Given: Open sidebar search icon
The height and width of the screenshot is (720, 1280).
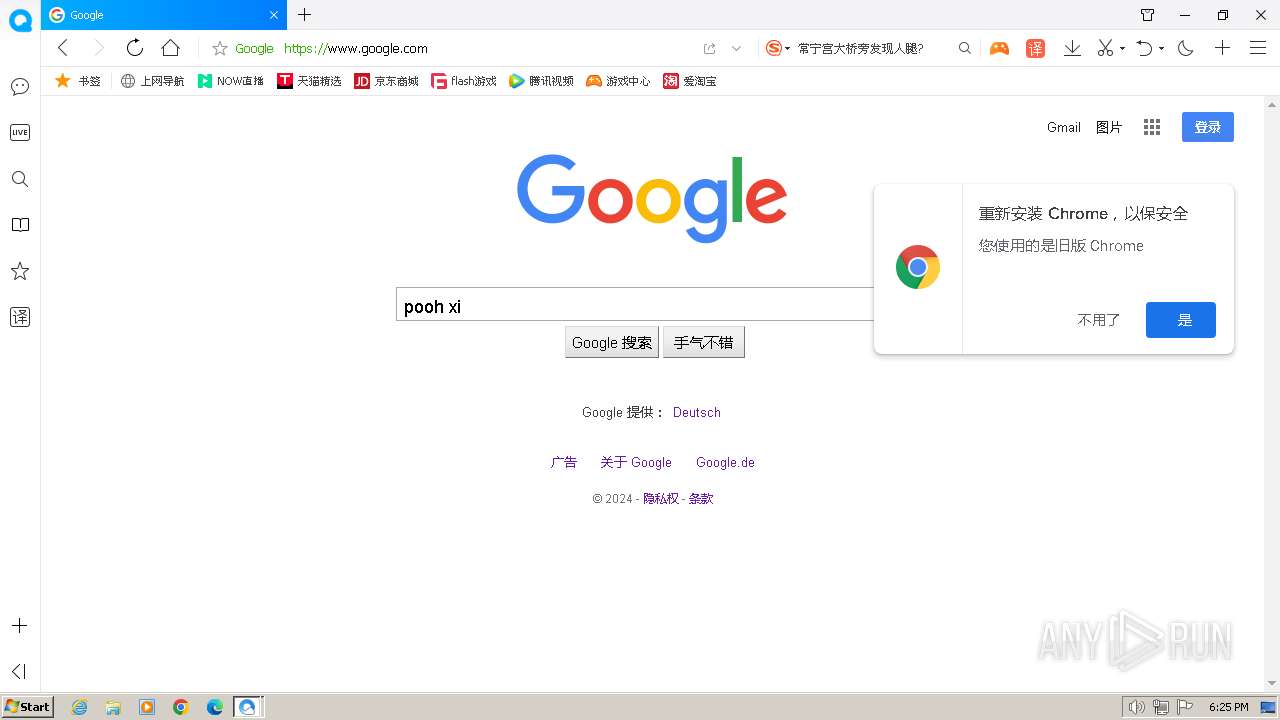Looking at the screenshot, I should click(x=20, y=179).
